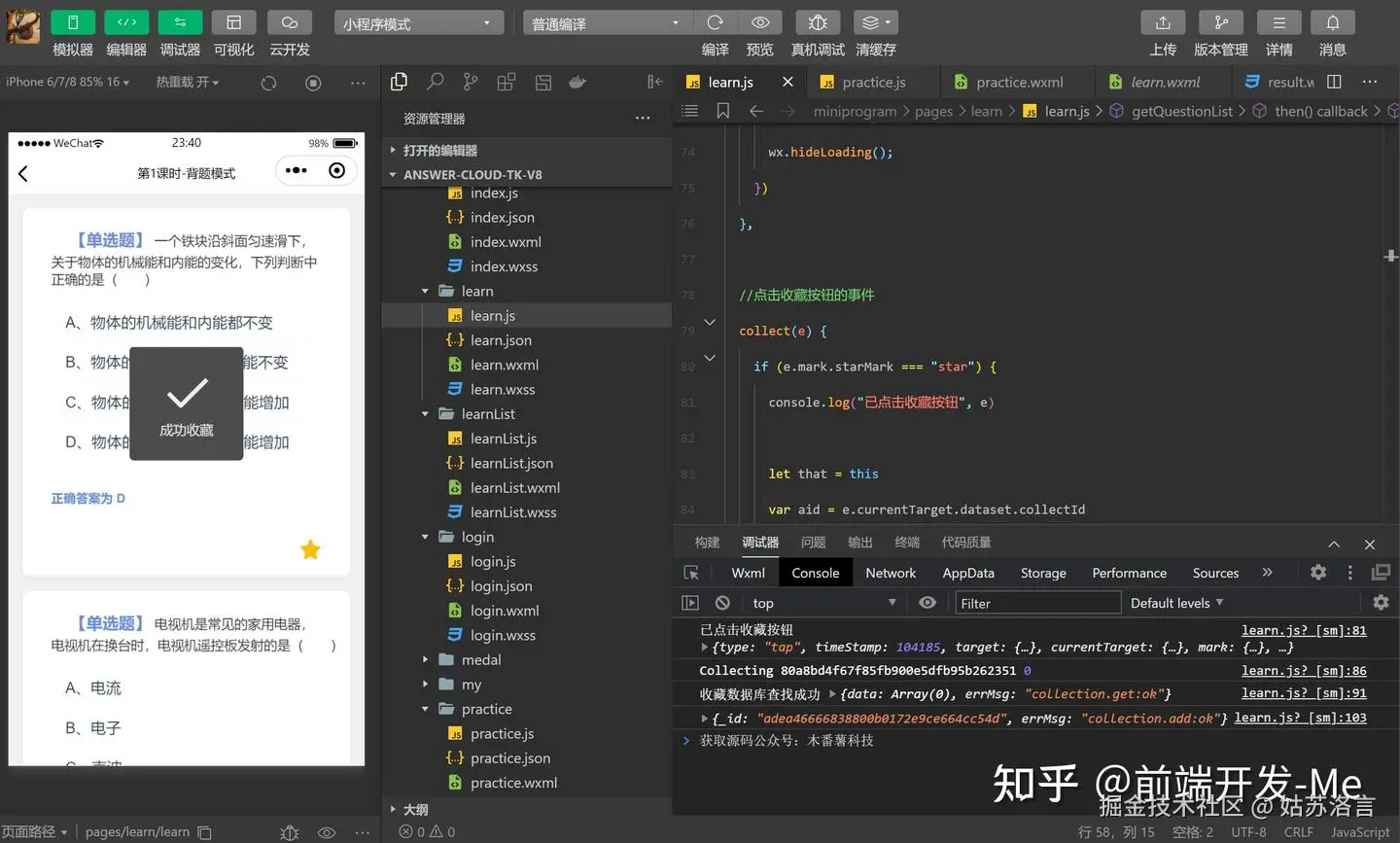Click the console Filter input field

(x=1037, y=603)
